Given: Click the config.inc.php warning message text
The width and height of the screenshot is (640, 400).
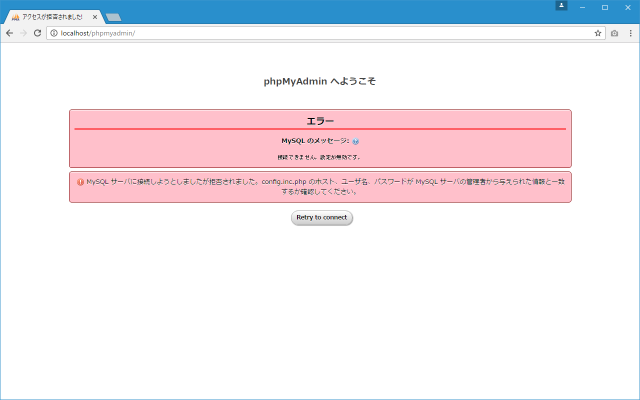Looking at the screenshot, I should click(325, 187).
